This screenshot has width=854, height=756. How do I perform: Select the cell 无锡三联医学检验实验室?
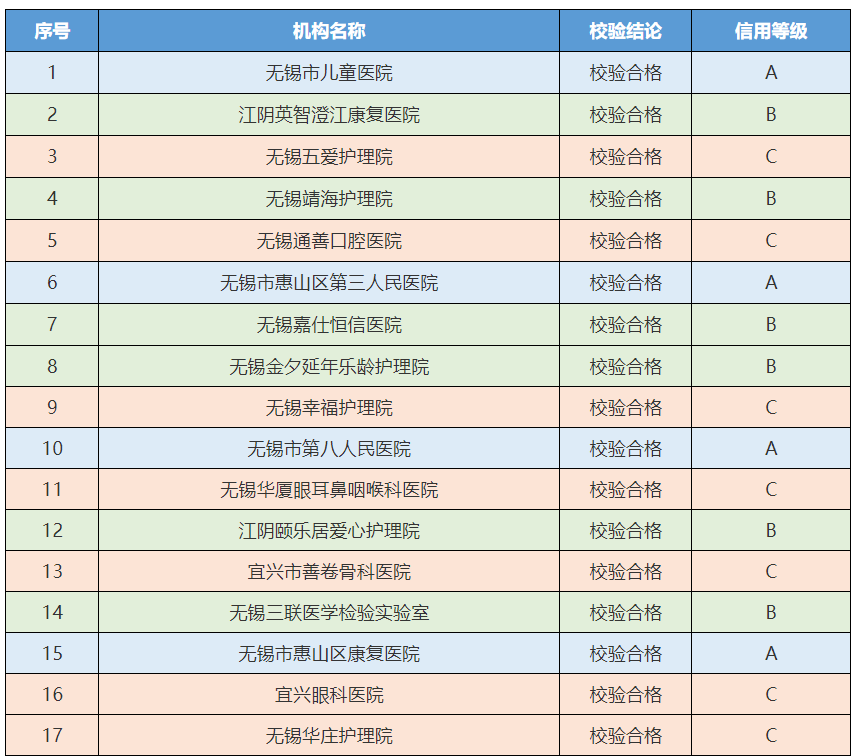[329, 612]
